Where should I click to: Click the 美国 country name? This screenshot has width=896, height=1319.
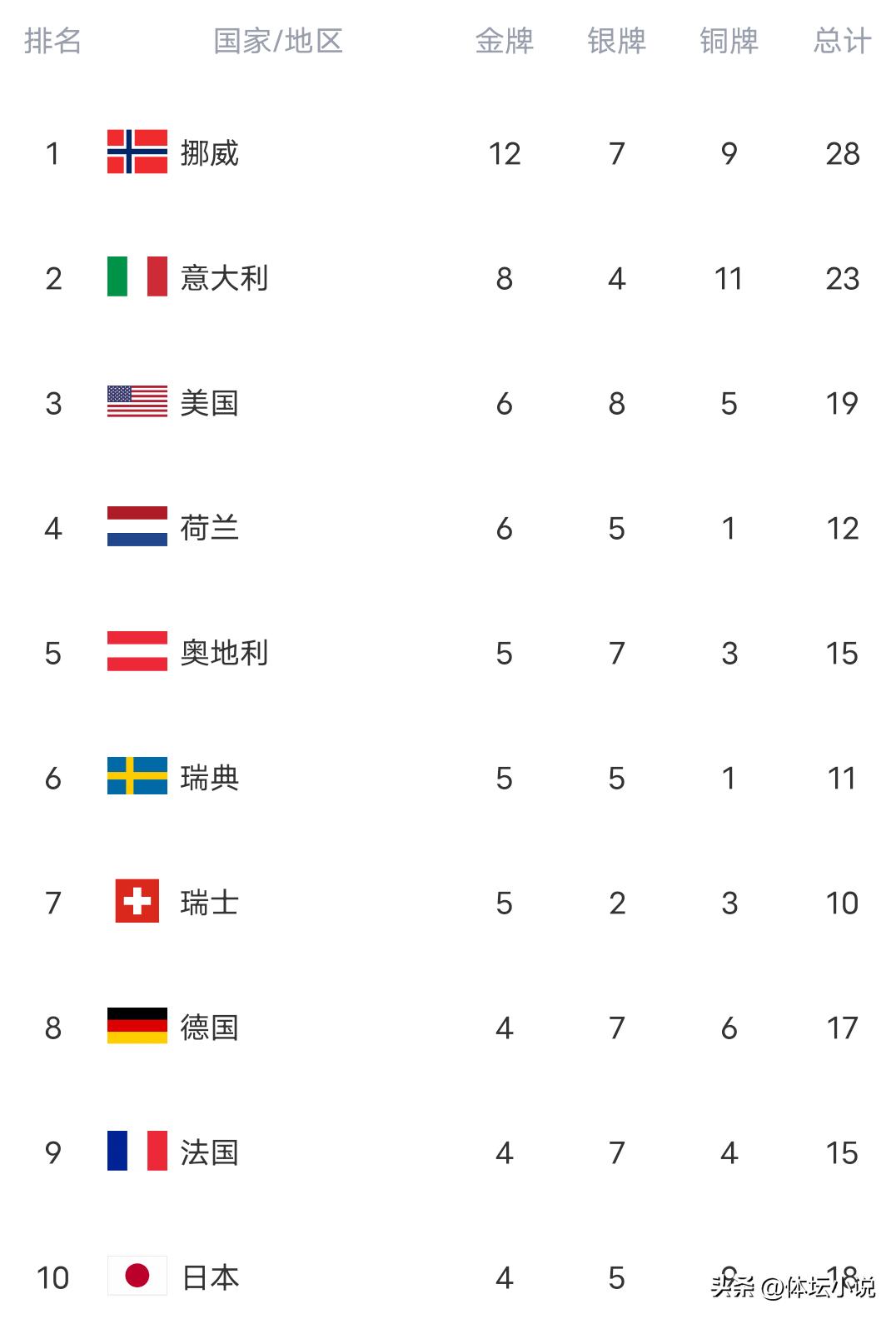pyautogui.click(x=210, y=403)
